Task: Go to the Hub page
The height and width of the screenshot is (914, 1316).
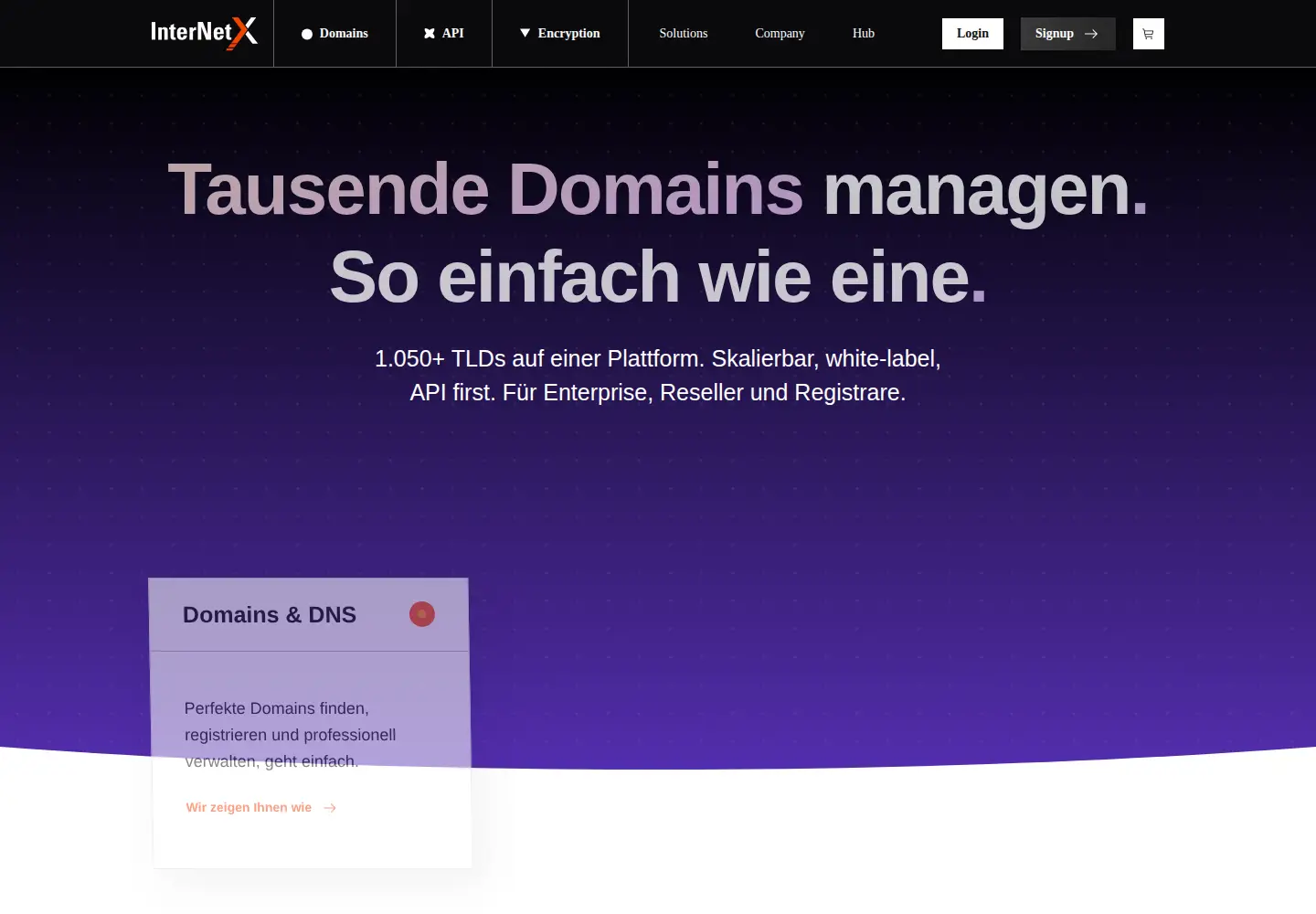Action: 864,33
